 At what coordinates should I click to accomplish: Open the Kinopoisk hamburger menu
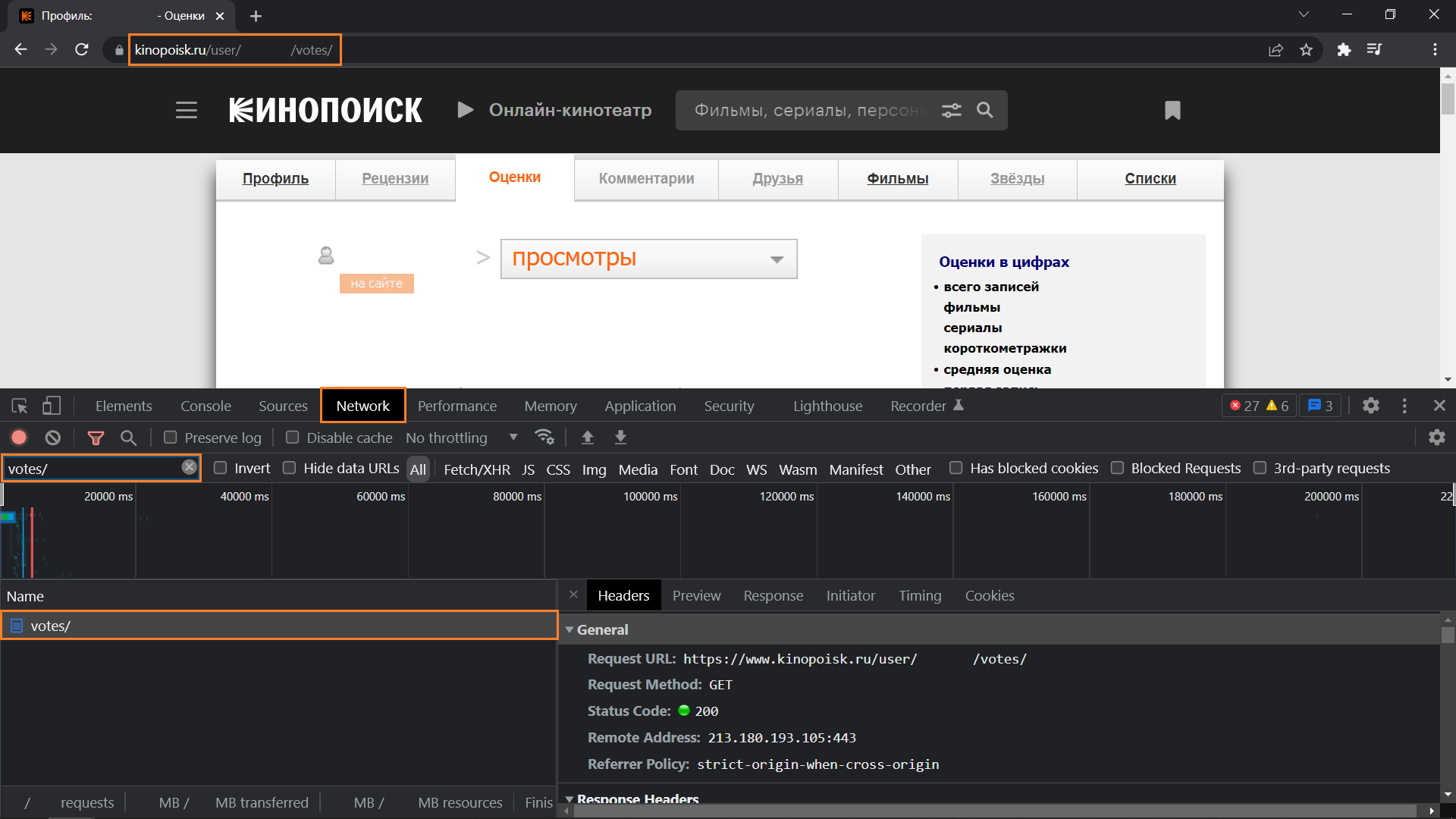coord(187,111)
